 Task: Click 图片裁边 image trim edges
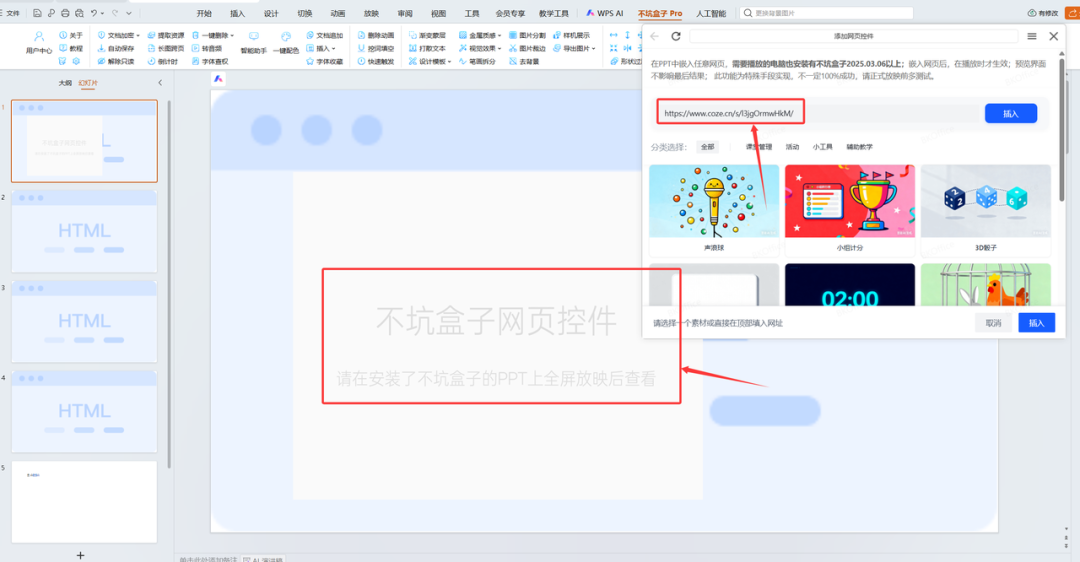pos(528,48)
